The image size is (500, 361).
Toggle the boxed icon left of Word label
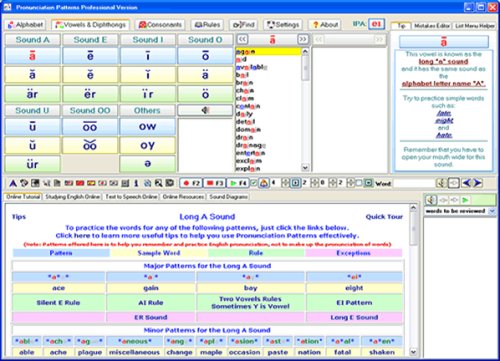click(368, 183)
